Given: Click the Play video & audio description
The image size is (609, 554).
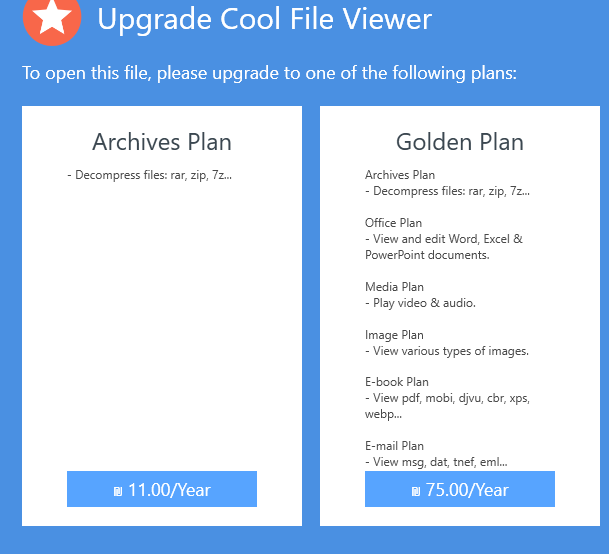Looking at the screenshot, I should (x=420, y=303).
